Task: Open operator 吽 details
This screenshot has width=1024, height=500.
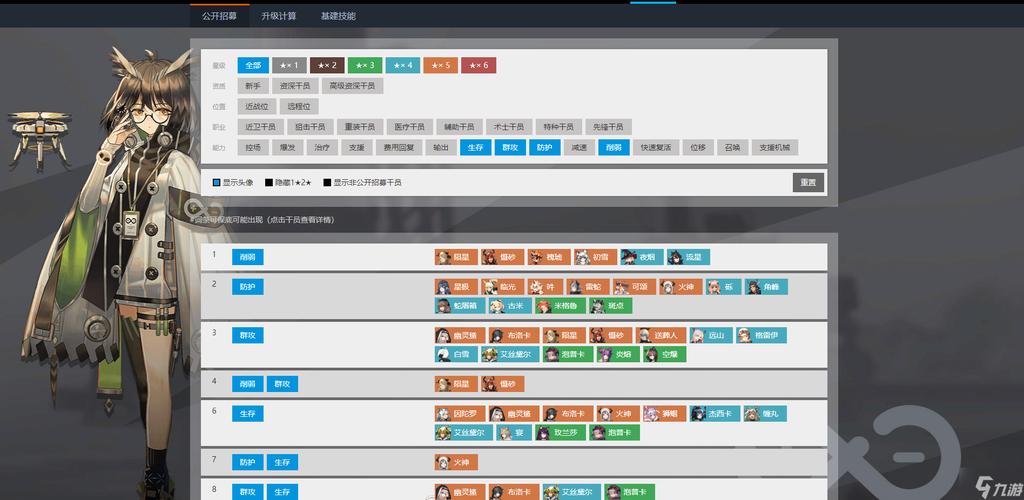Action: click(545, 287)
